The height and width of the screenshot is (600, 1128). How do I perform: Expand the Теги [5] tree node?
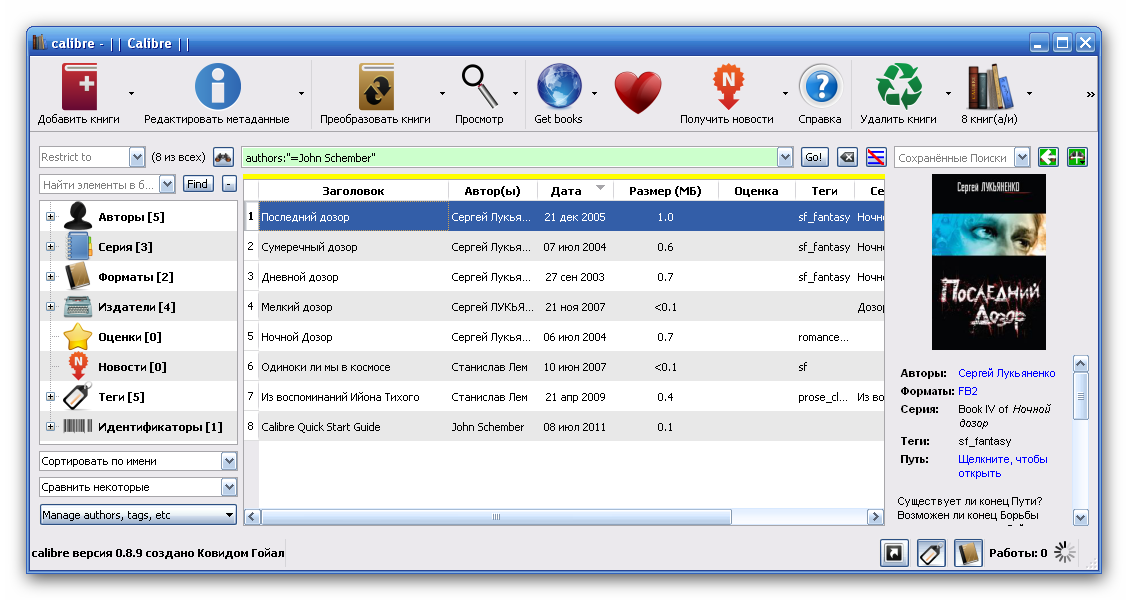tap(50, 396)
